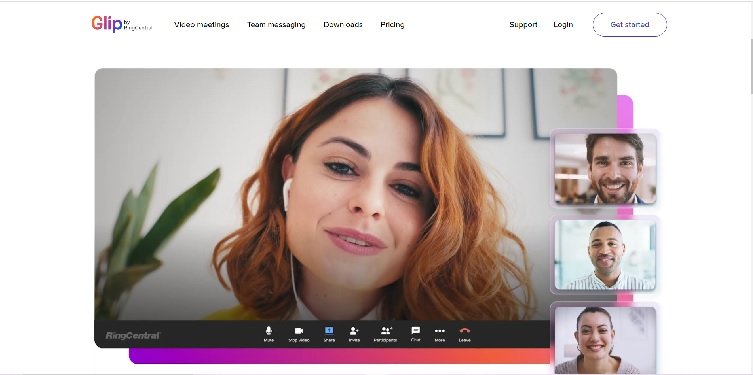This screenshot has height=375, width=753.
Task: Open the Video meetings menu item
Action: coord(201,24)
